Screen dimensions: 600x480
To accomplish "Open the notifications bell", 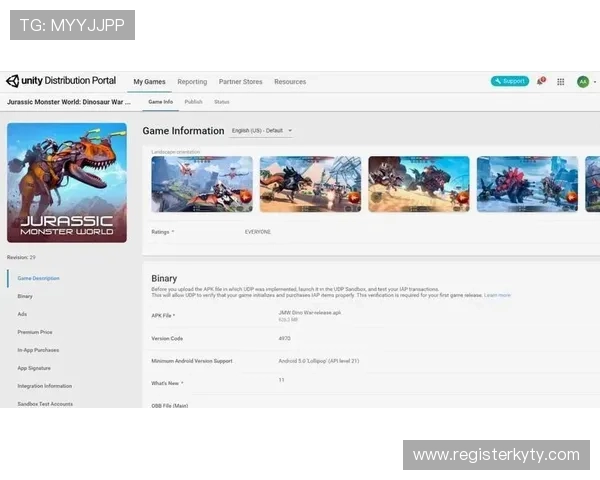I will pos(541,81).
